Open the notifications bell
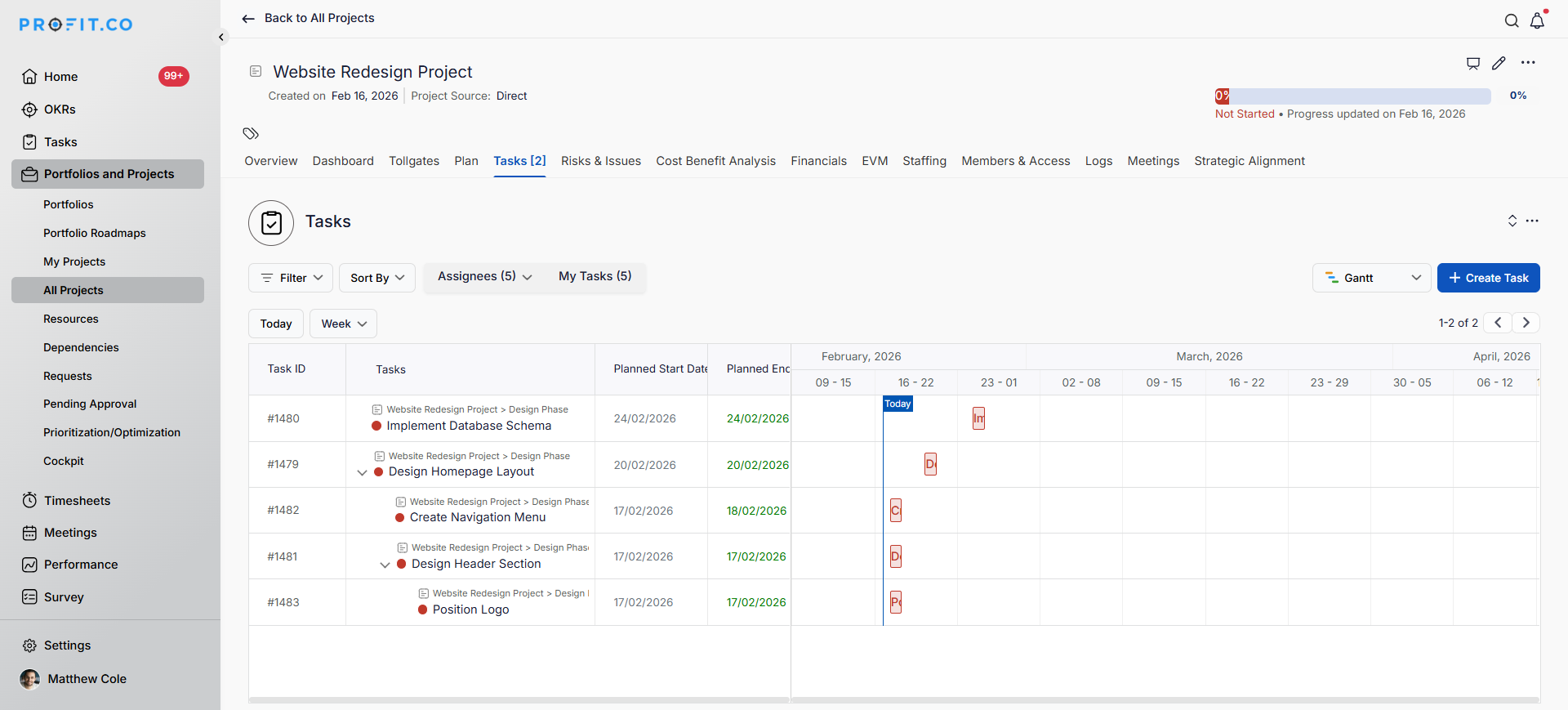1568x710 pixels. pyautogui.click(x=1538, y=20)
